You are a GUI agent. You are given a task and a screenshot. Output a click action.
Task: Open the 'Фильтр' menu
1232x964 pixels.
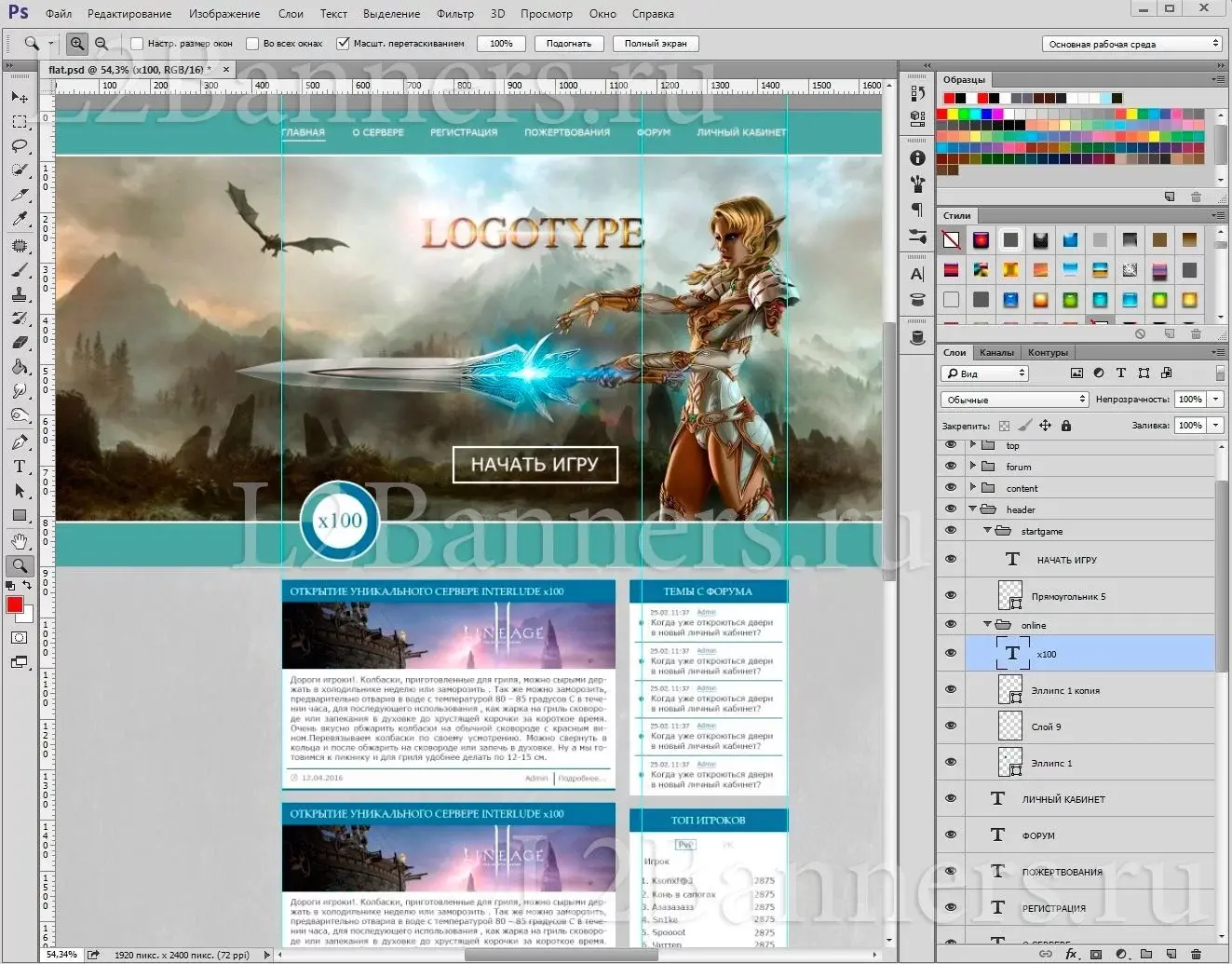(x=455, y=14)
